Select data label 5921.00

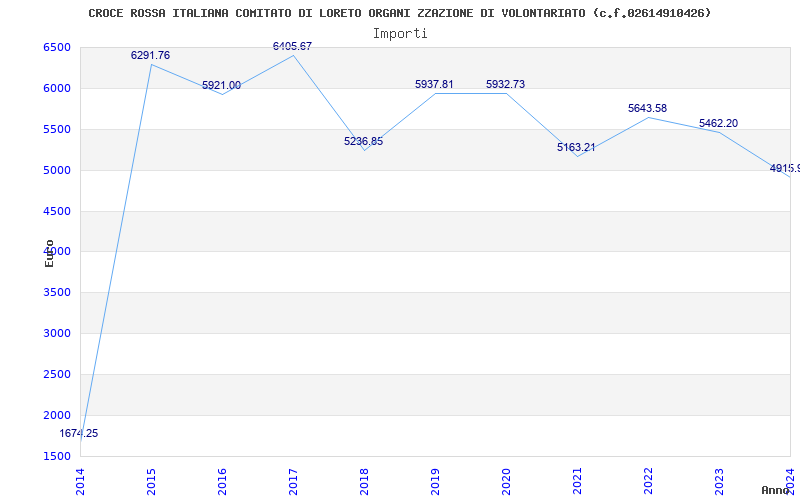coord(221,86)
